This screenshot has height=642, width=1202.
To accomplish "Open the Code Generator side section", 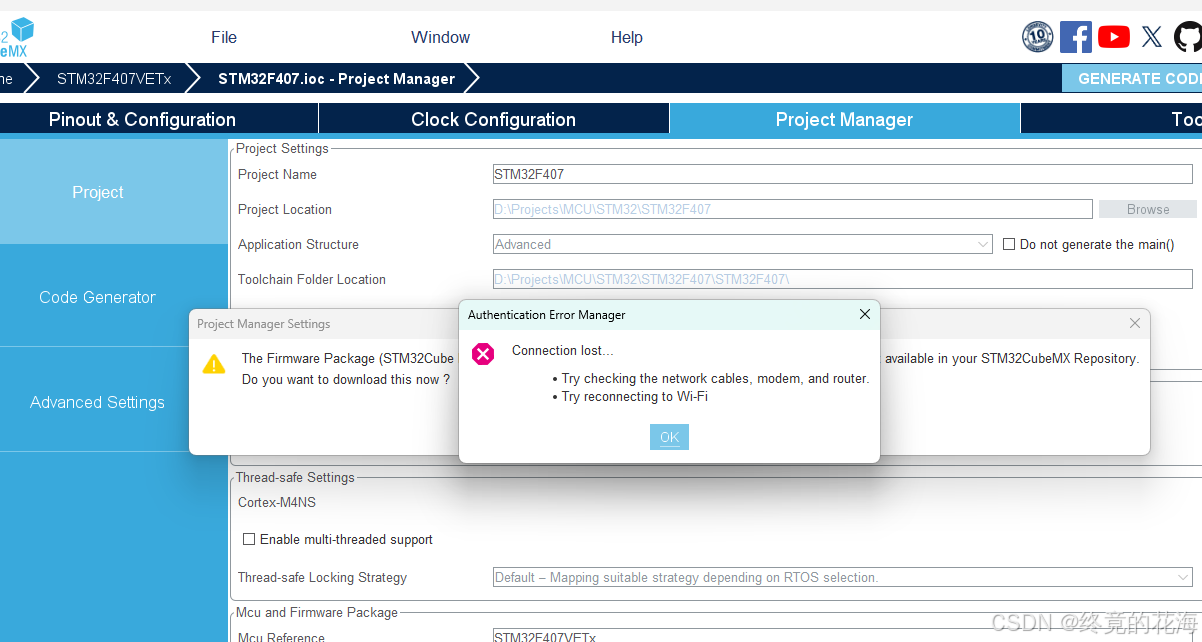I will (114, 297).
